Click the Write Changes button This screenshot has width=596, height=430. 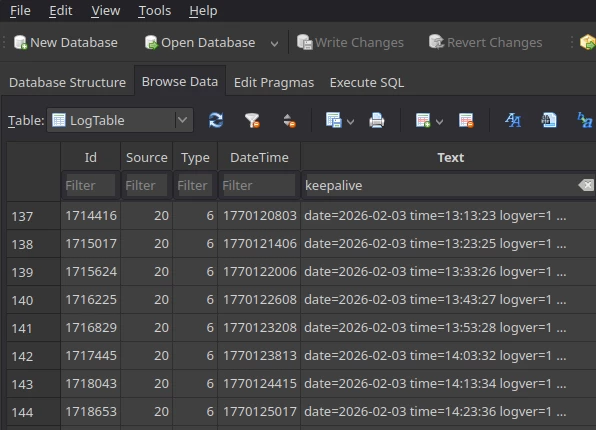pyautogui.click(x=350, y=42)
